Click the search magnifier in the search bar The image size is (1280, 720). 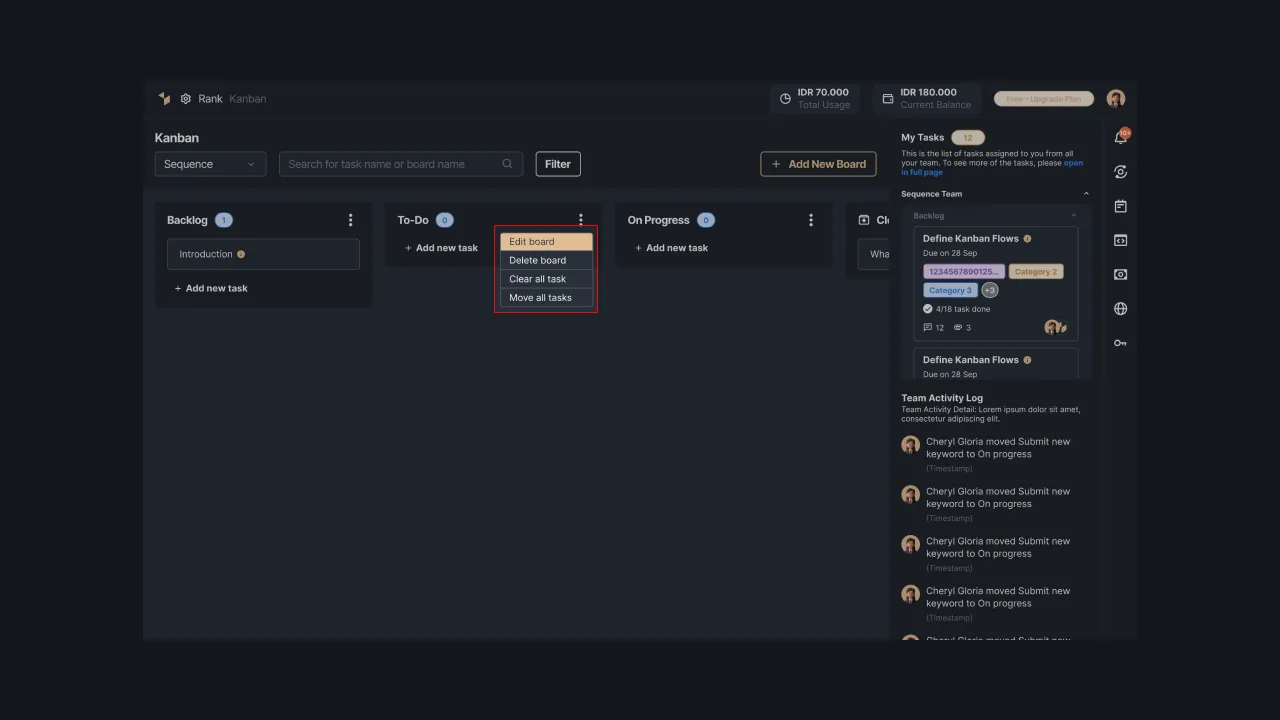point(507,163)
